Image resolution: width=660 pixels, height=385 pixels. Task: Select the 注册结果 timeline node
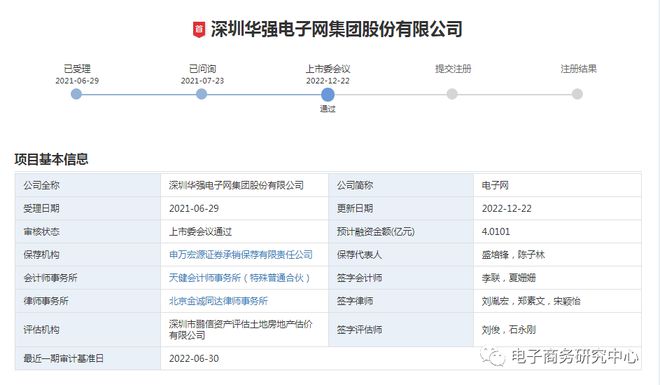click(x=578, y=94)
